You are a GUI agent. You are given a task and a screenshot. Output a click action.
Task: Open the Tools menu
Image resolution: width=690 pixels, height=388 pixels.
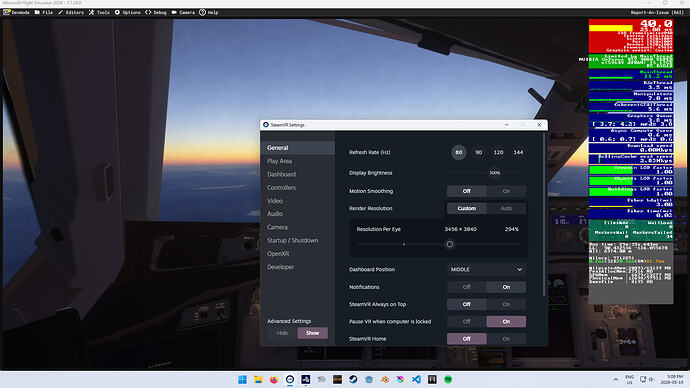pos(103,12)
